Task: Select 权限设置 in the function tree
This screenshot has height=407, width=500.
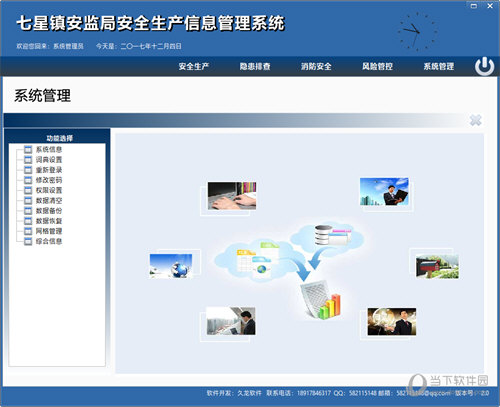Action: point(49,190)
